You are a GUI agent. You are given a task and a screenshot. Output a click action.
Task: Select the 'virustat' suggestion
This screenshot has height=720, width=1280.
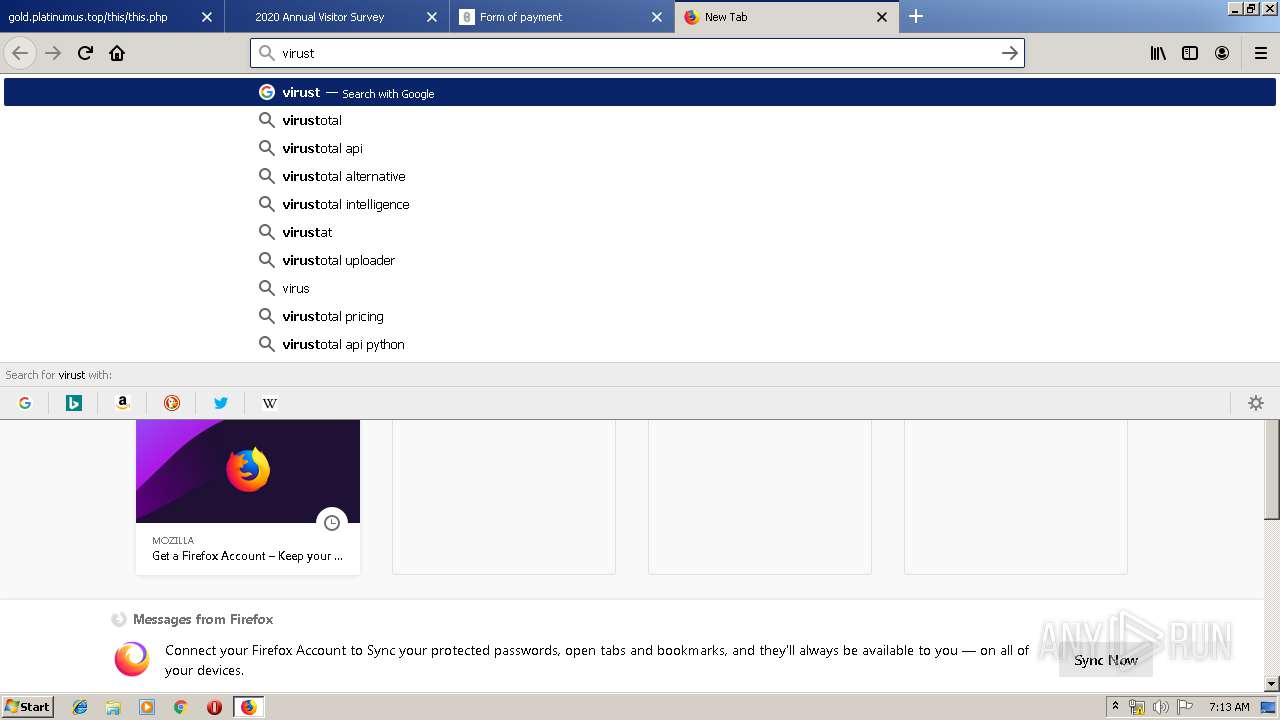[640, 232]
